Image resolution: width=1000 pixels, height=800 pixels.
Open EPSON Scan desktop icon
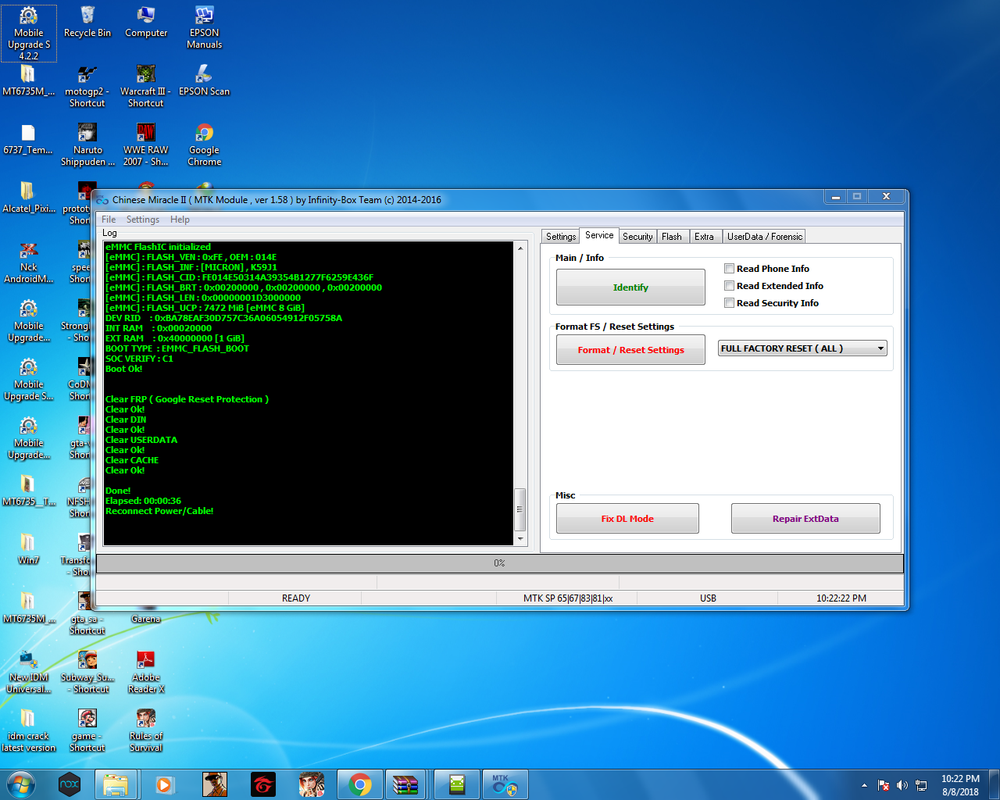[x=204, y=81]
